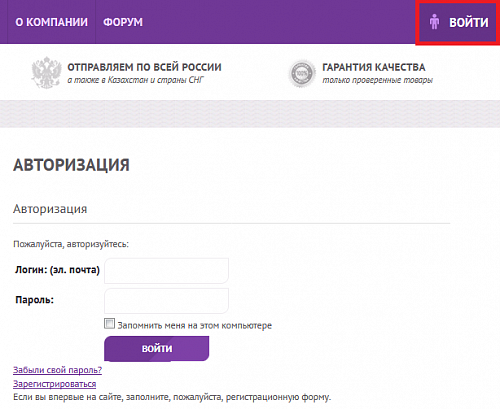Click the Казахстан и страны СНГ subtitle
Screen dimensions: 500x409
coord(156,80)
